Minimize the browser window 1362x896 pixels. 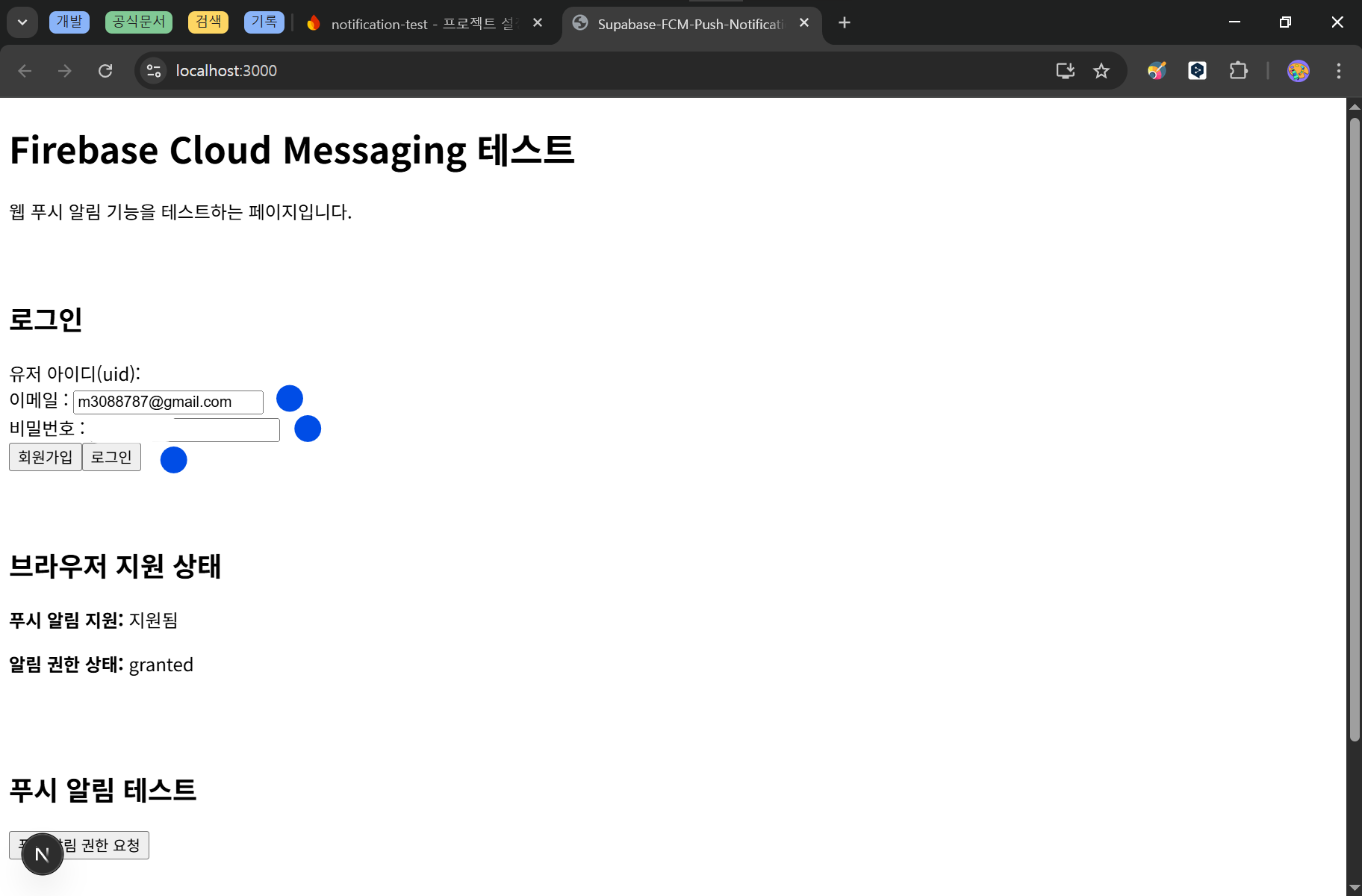(1234, 22)
